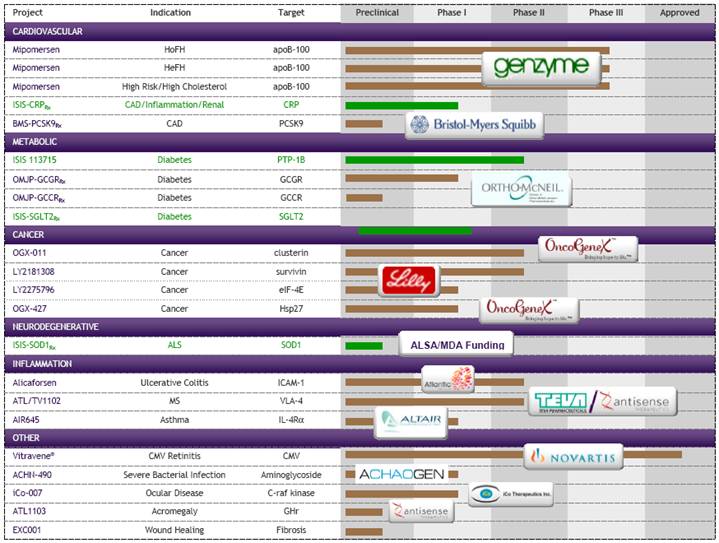Select the CARDIOVASCULAR section header
This screenshot has height=543, width=719.
[360, 32]
